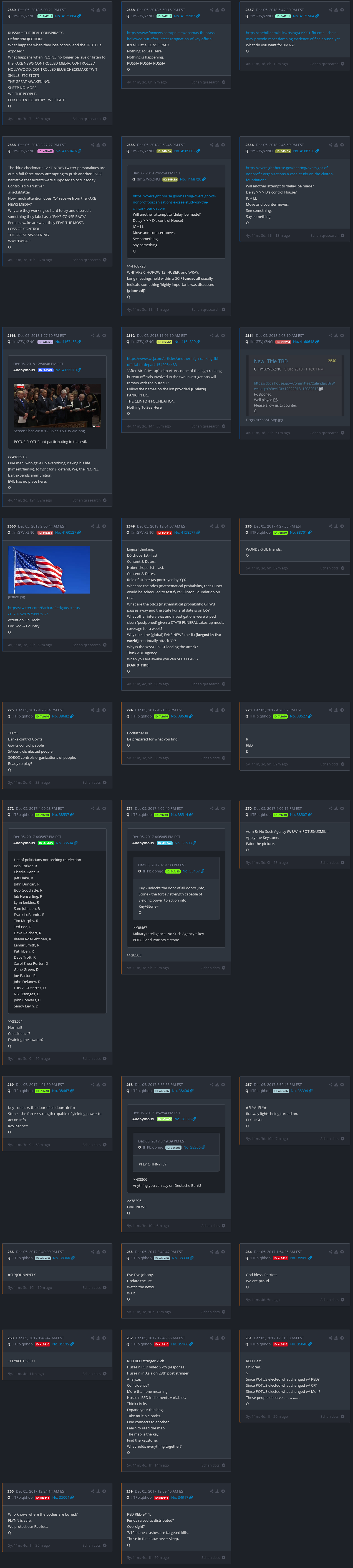
Task: Click the download icon on post 2551
Action: click(336, 335)
